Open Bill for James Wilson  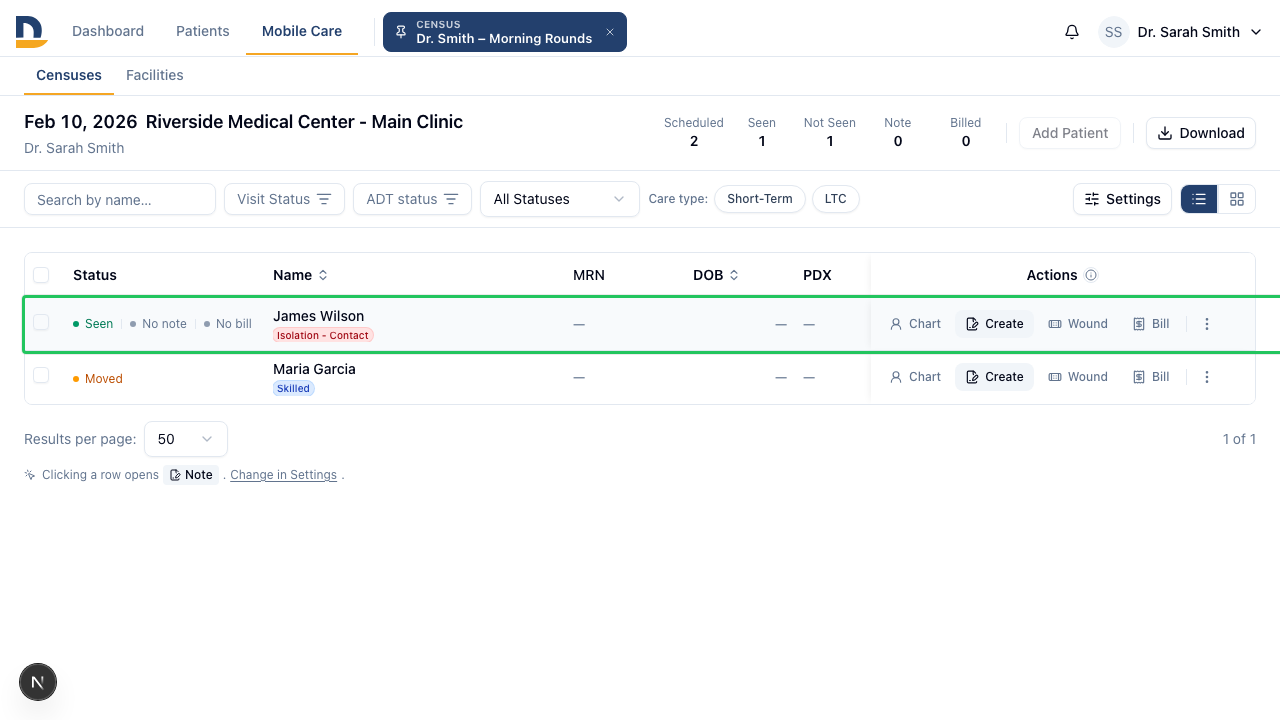click(x=1151, y=324)
